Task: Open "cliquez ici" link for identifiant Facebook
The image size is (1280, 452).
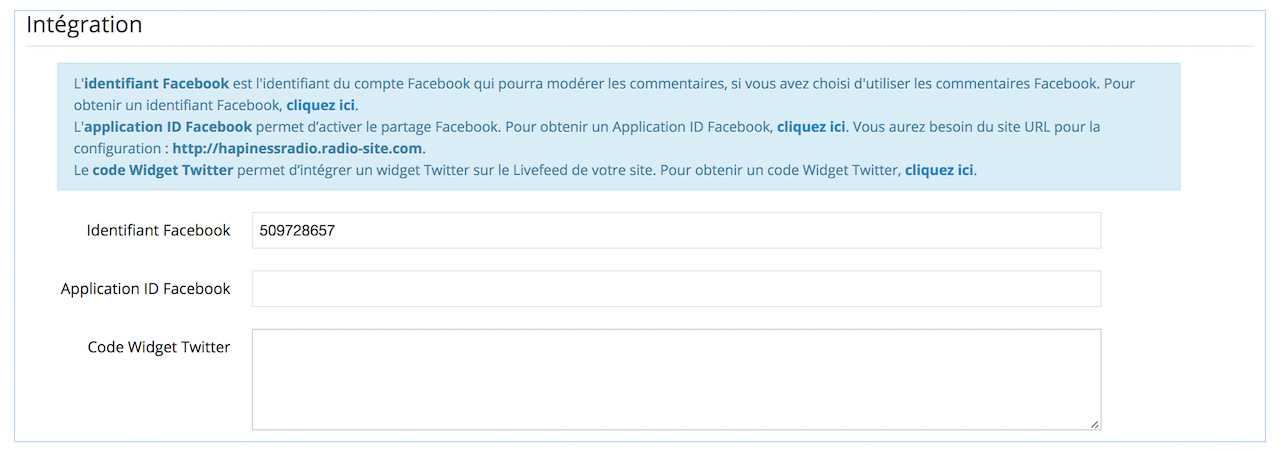Action: coord(321,105)
